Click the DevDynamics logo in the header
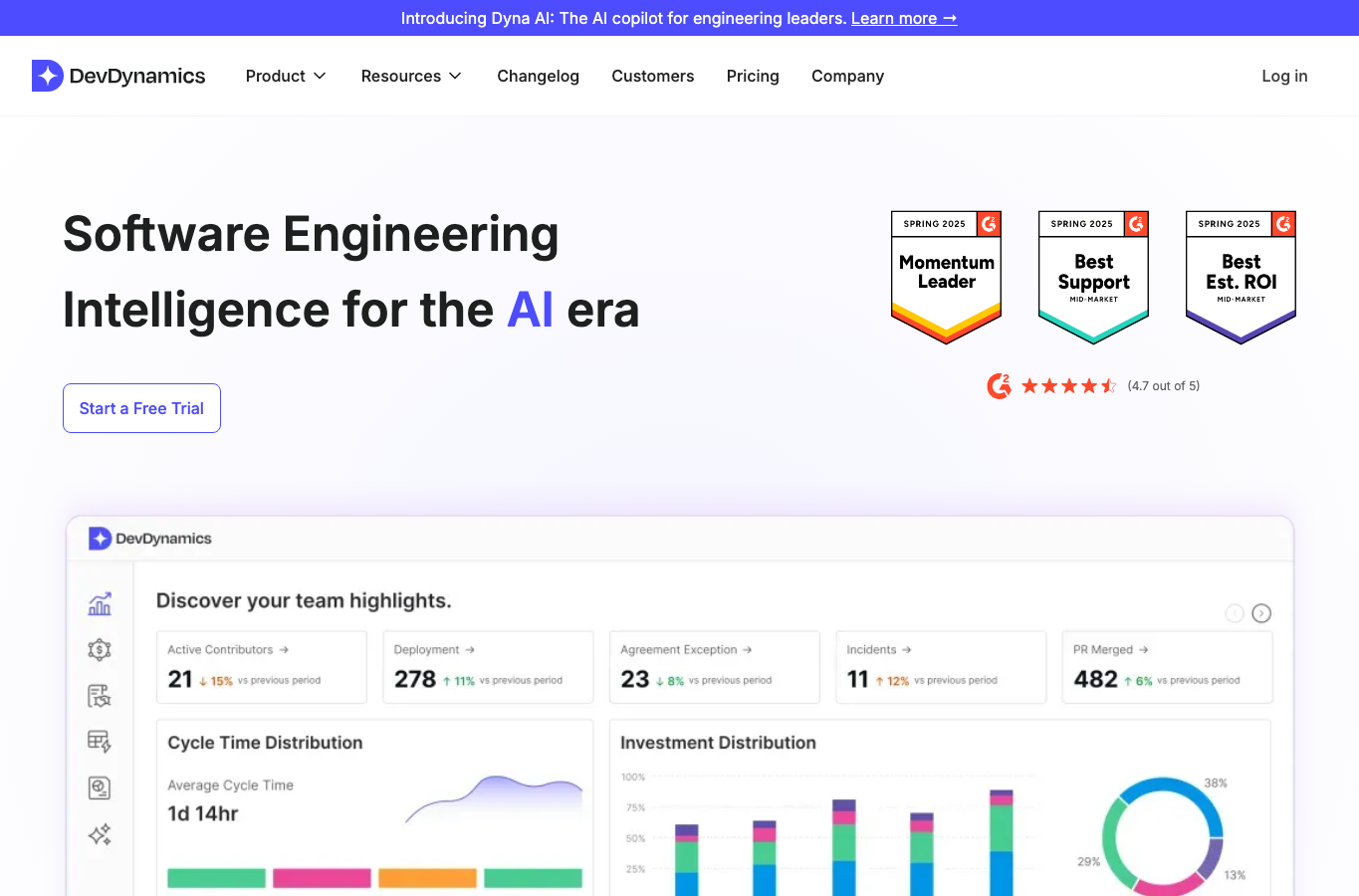Viewport: 1359px width, 896px height. coord(118,76)
